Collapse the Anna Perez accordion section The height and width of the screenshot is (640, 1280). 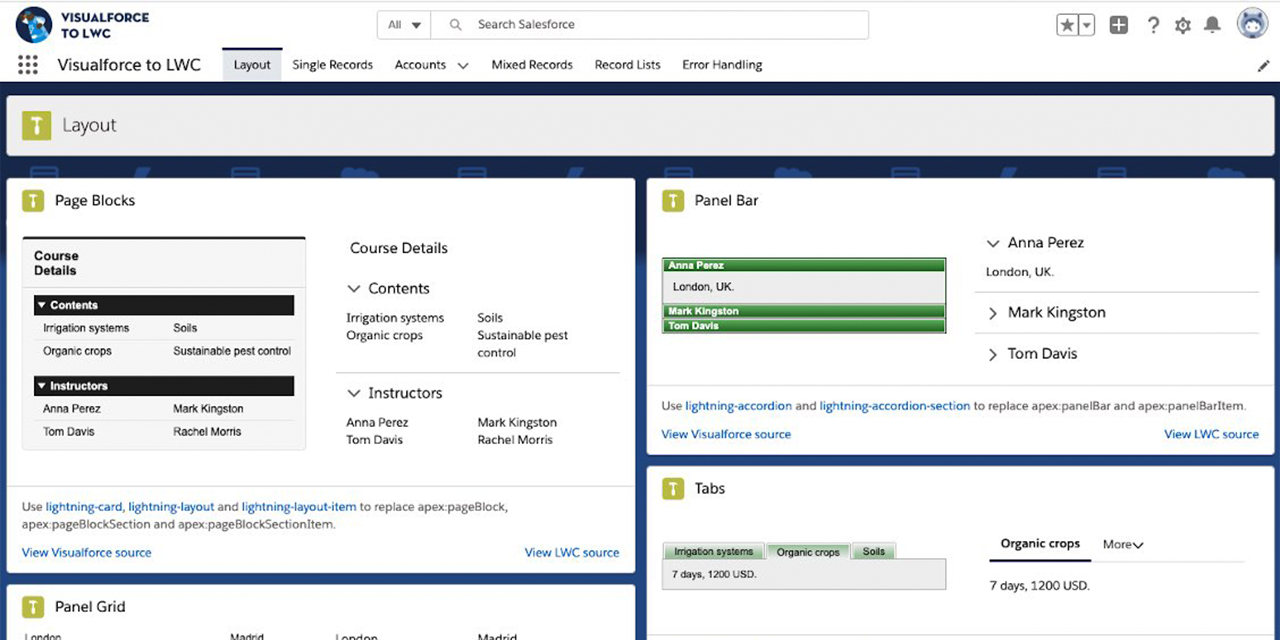pyautogui.click(x=1045, y=243)
